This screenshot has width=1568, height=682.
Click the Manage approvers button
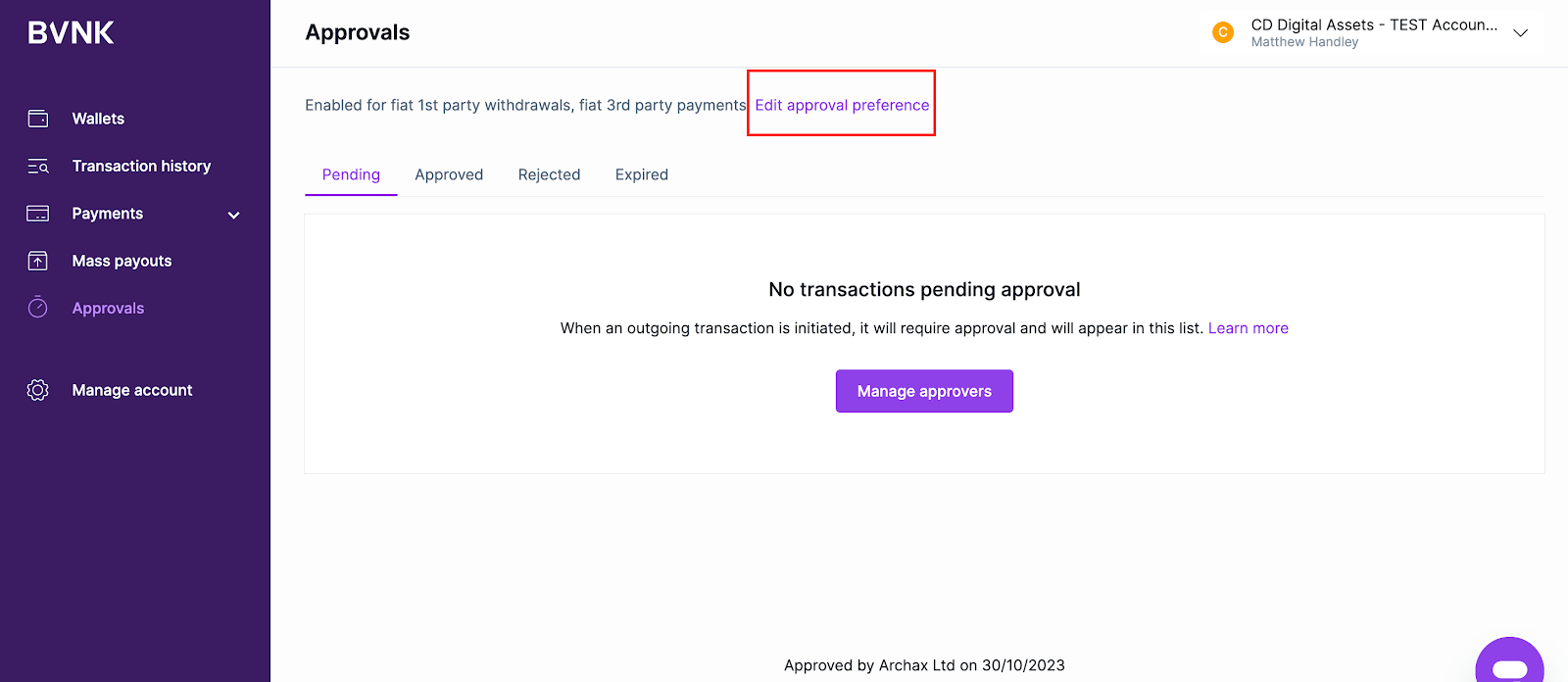click(x=923, y=390)
